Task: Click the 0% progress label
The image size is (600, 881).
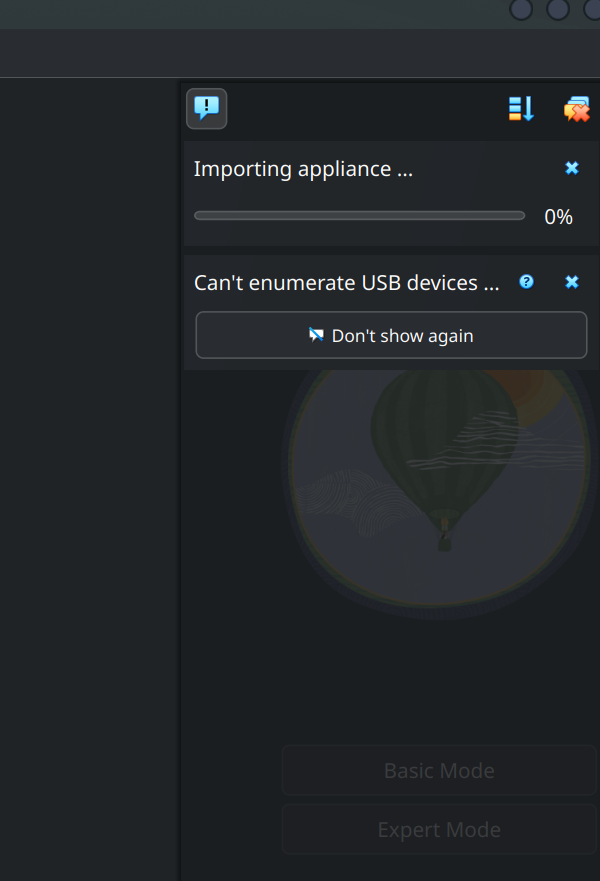Action: 558,217
